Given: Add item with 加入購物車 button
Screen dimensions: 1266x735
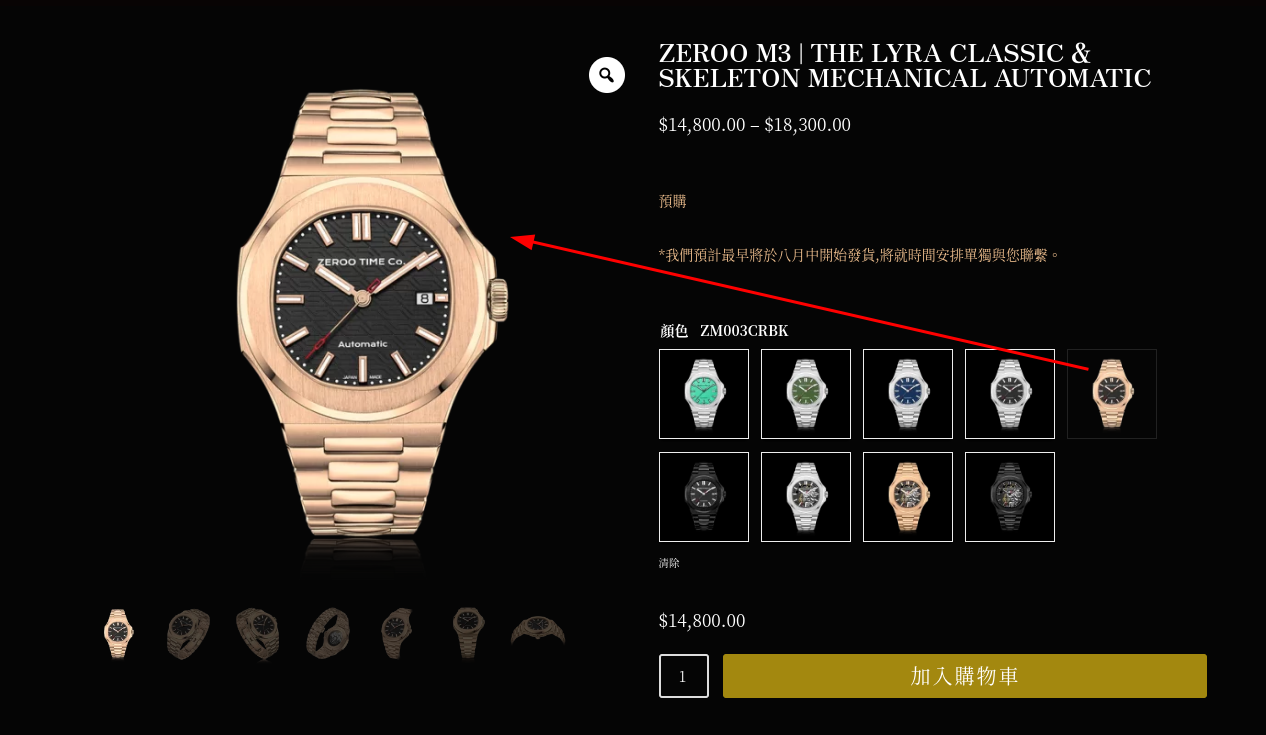Looking at the screenshot, I should point(965,676).
